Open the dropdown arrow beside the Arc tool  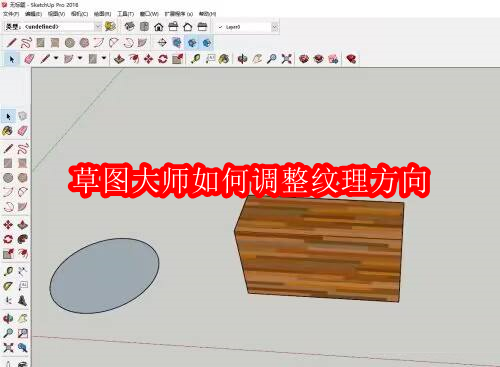point(80,58)
